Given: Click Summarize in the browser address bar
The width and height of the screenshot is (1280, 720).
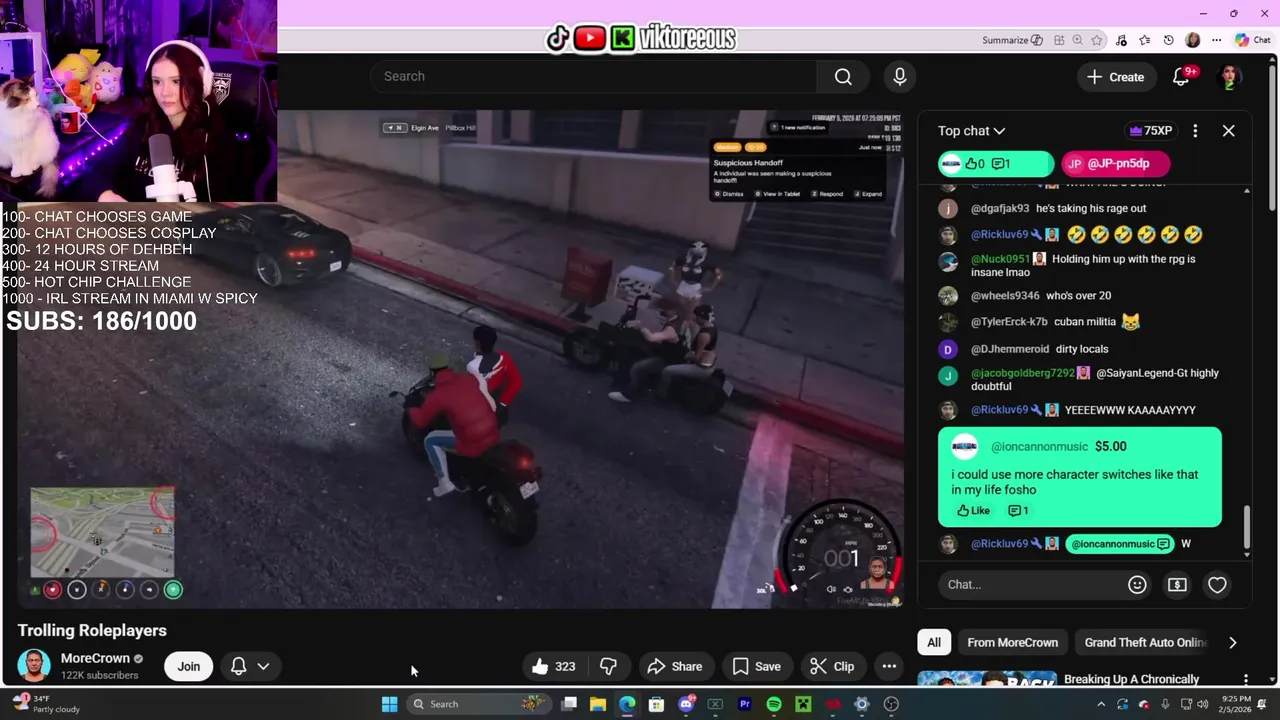Looking at the screenshot, I should (x=1012, y=40).
